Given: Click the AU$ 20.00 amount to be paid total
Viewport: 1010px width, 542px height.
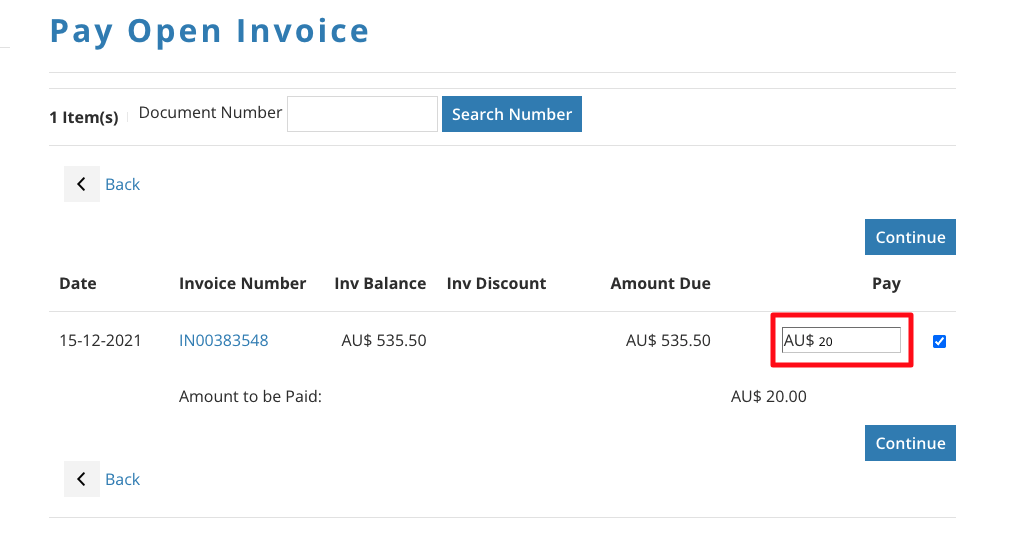Looking at the screenshot, I should 768,396.
